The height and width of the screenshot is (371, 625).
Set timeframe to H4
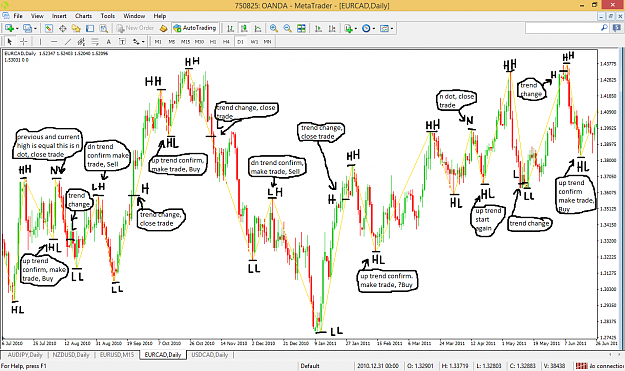point(226,41)
